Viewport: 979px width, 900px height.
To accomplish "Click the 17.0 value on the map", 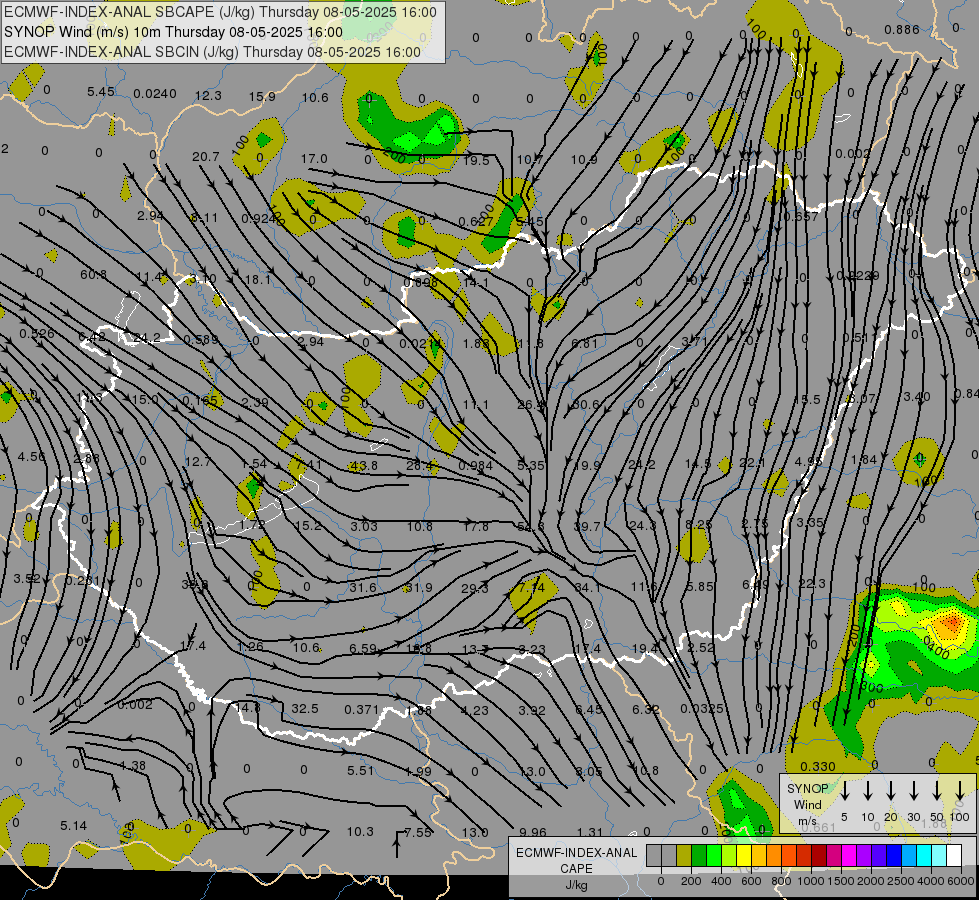I will 314,159.
